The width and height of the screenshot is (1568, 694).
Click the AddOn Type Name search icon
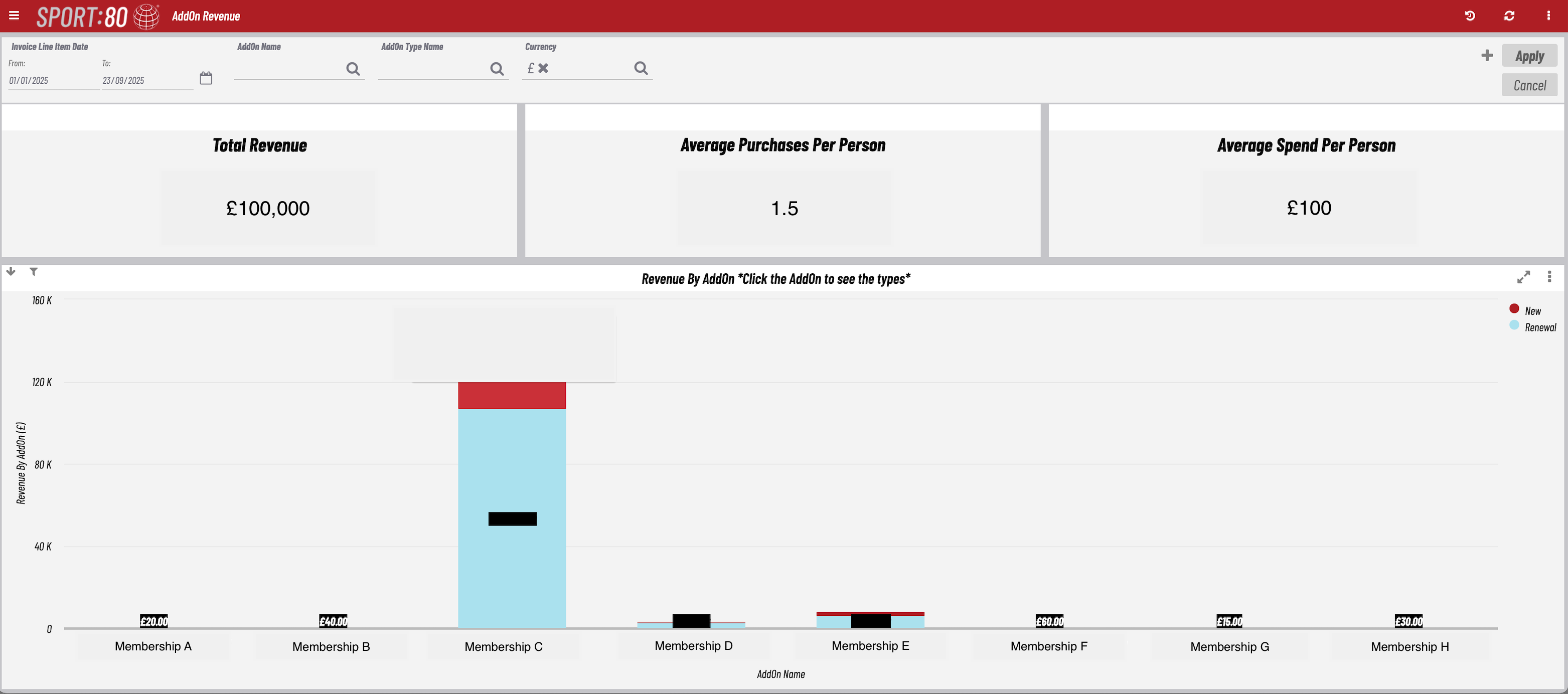point(497,69)
